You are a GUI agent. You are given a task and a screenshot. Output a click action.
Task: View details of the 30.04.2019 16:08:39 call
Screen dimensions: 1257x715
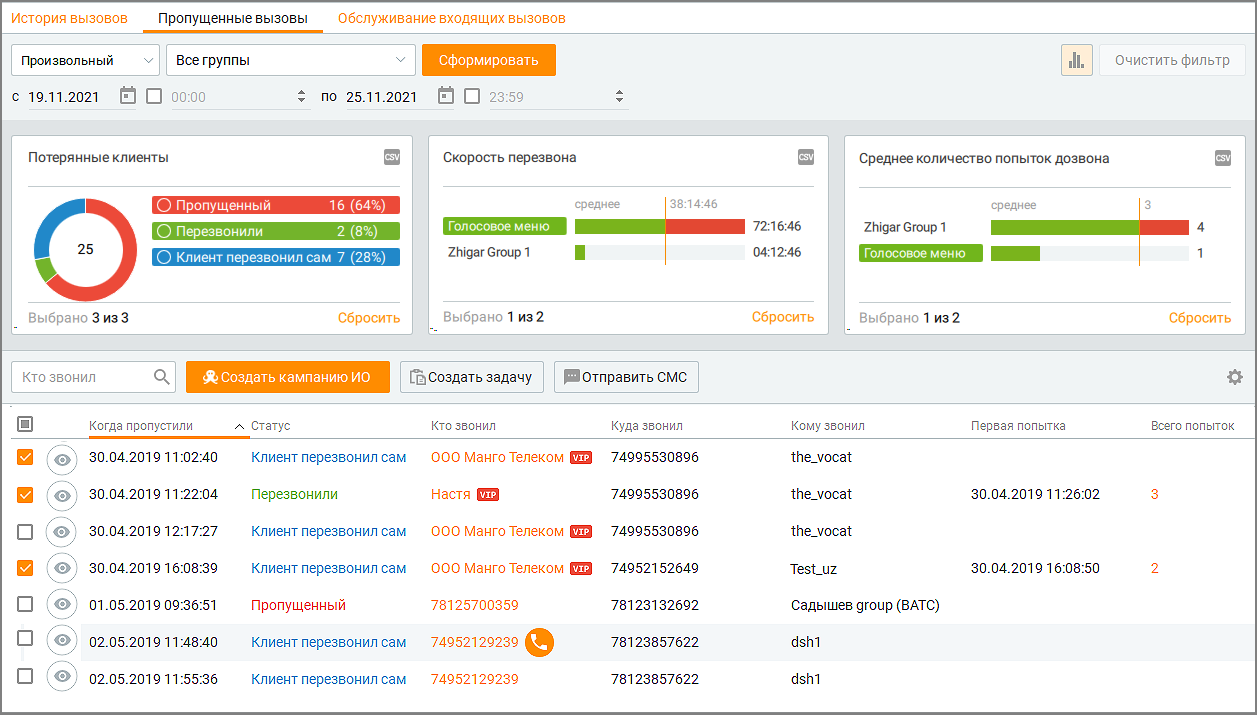(x=62, y=569)
